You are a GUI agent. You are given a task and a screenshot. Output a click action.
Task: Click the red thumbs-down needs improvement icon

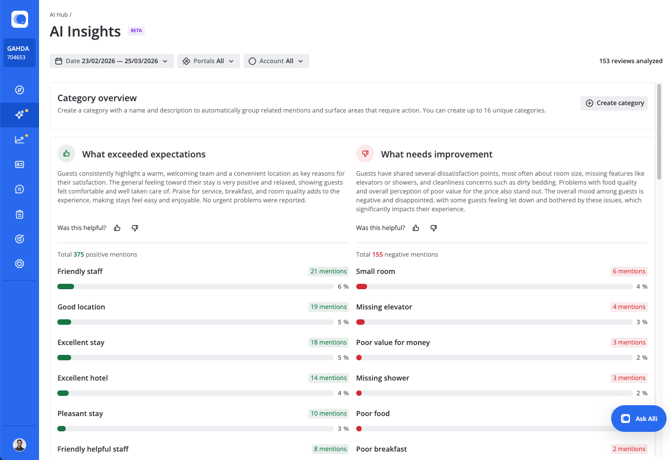(365, 154)
